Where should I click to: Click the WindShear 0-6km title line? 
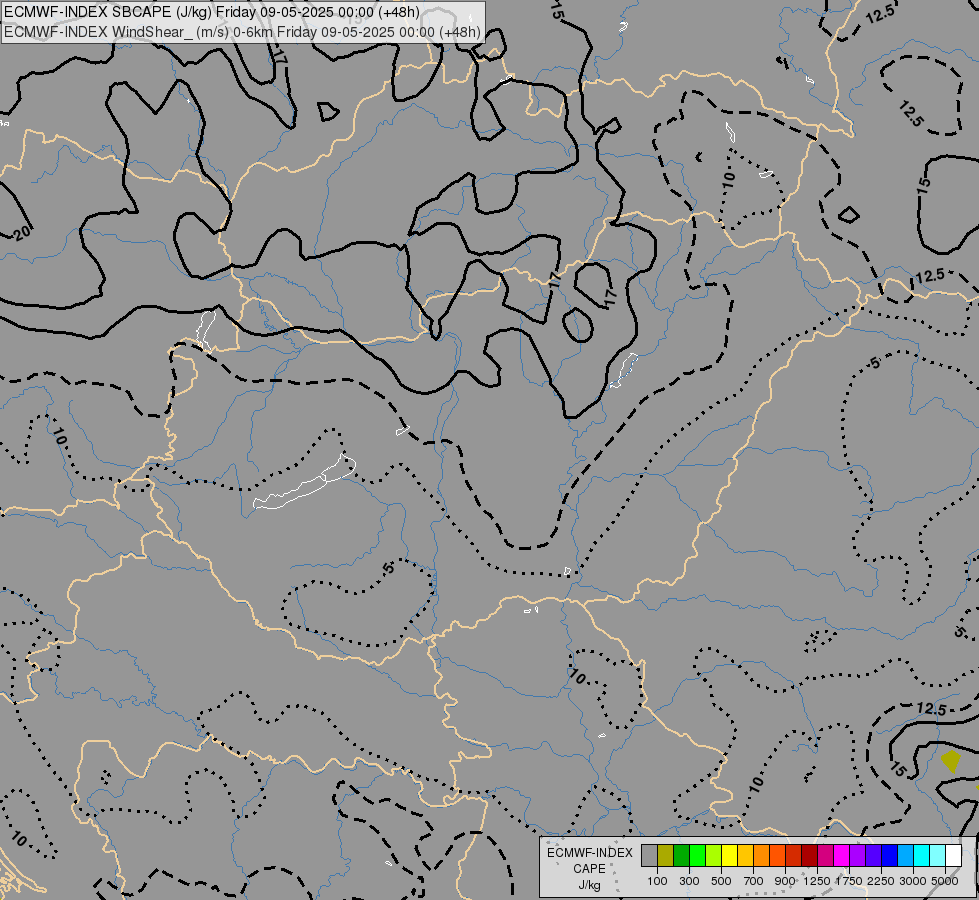[242, 32]
